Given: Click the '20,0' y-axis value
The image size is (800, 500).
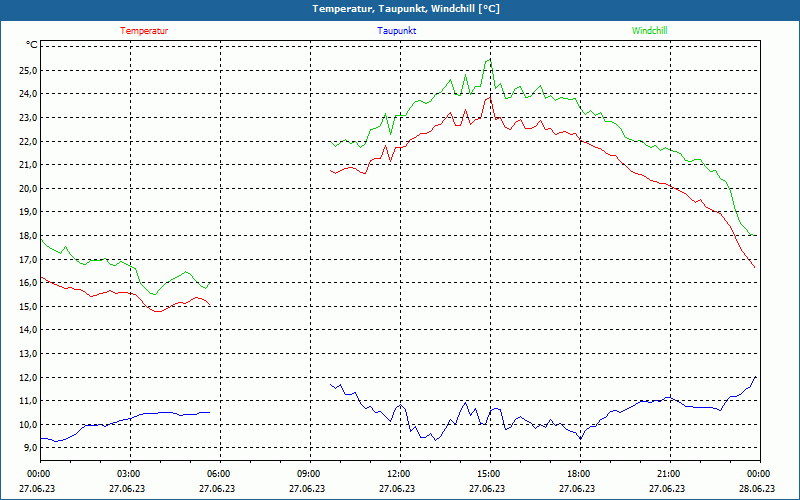Looking at the screenshot, I should click(28, 189).
